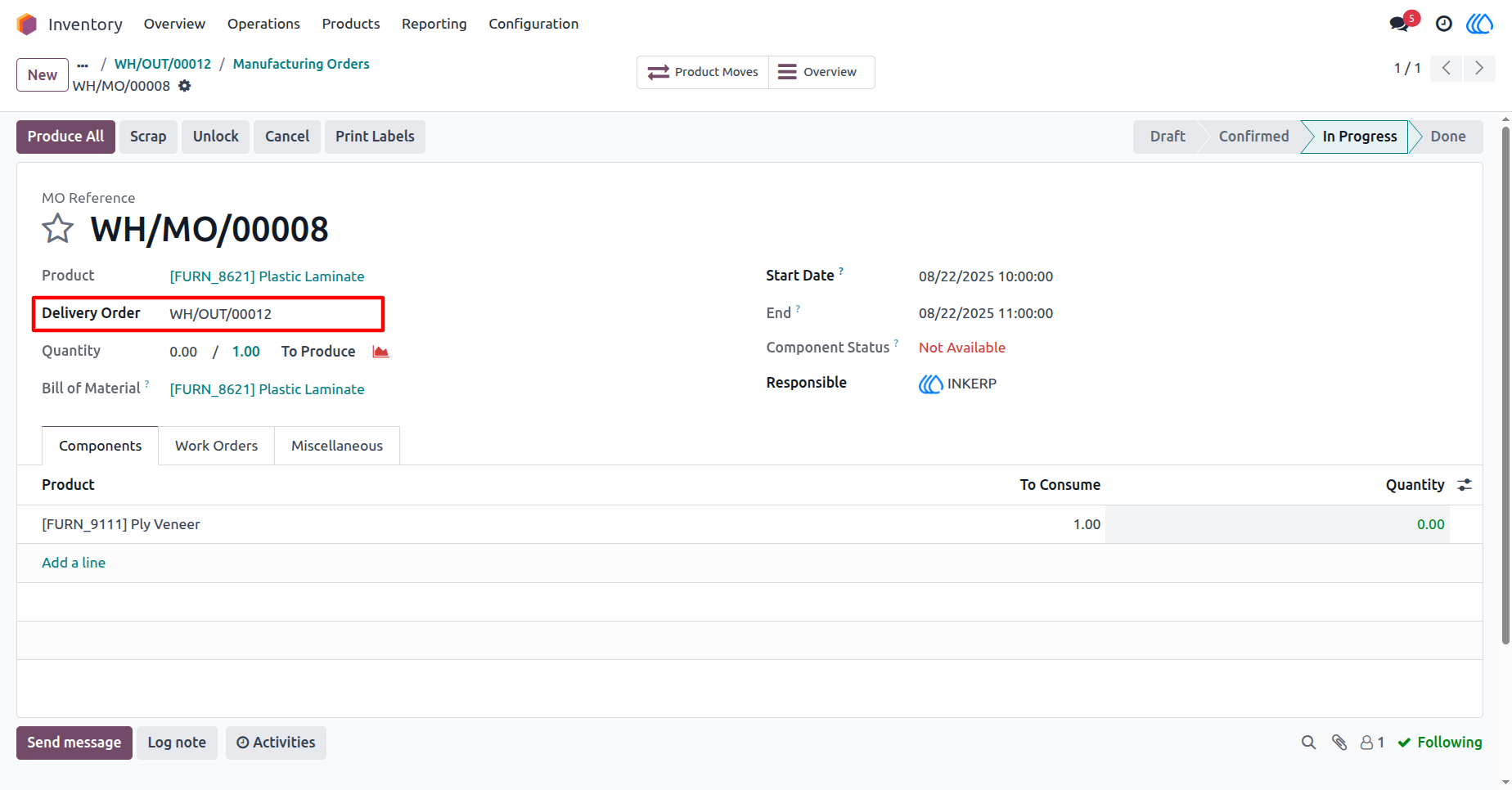1512x790 pixels.
Task: Click the WH/OUT/00012 breadcrumb link
Action: click(163, 64)
